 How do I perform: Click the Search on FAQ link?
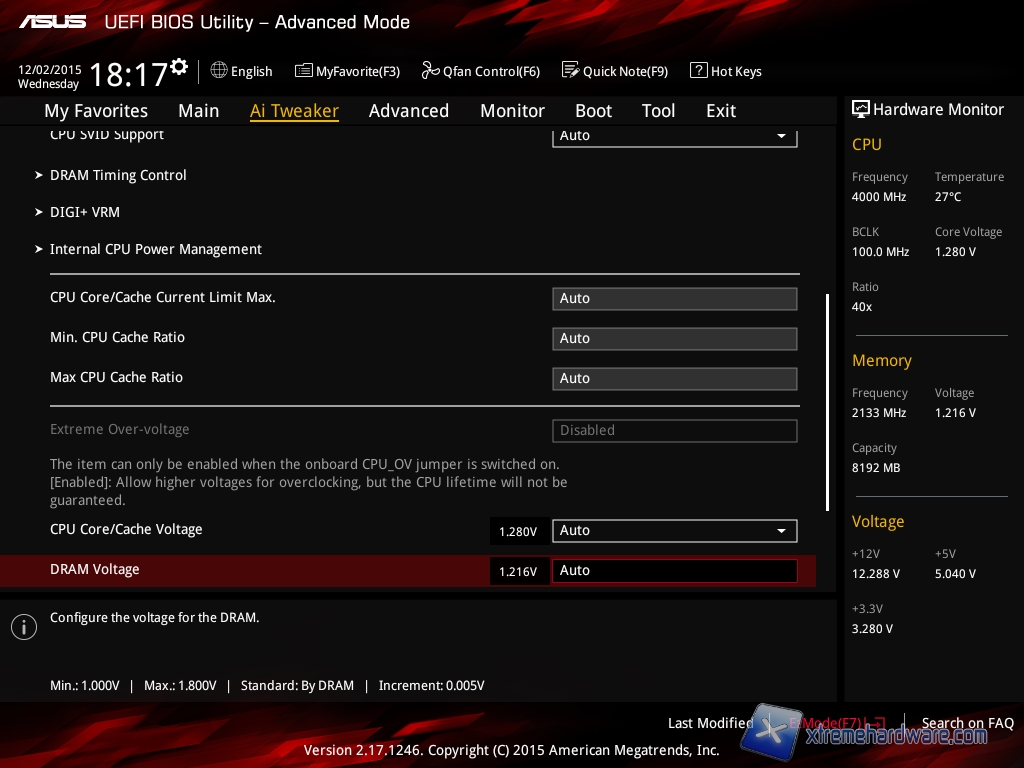pos(967,723)
